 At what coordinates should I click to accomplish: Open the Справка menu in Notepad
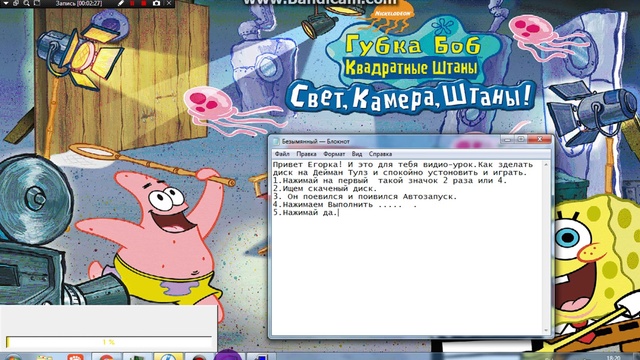tap(380, 154)
